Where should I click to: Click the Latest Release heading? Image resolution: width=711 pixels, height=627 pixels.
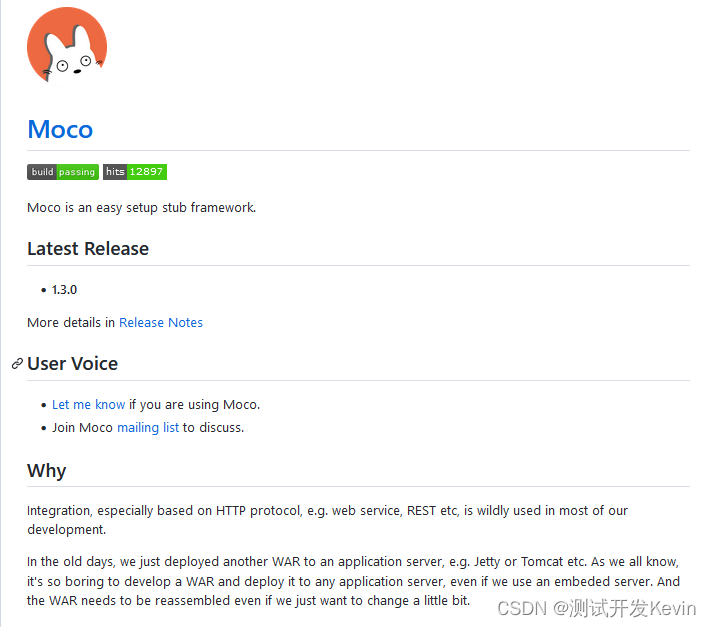(88, 249)
